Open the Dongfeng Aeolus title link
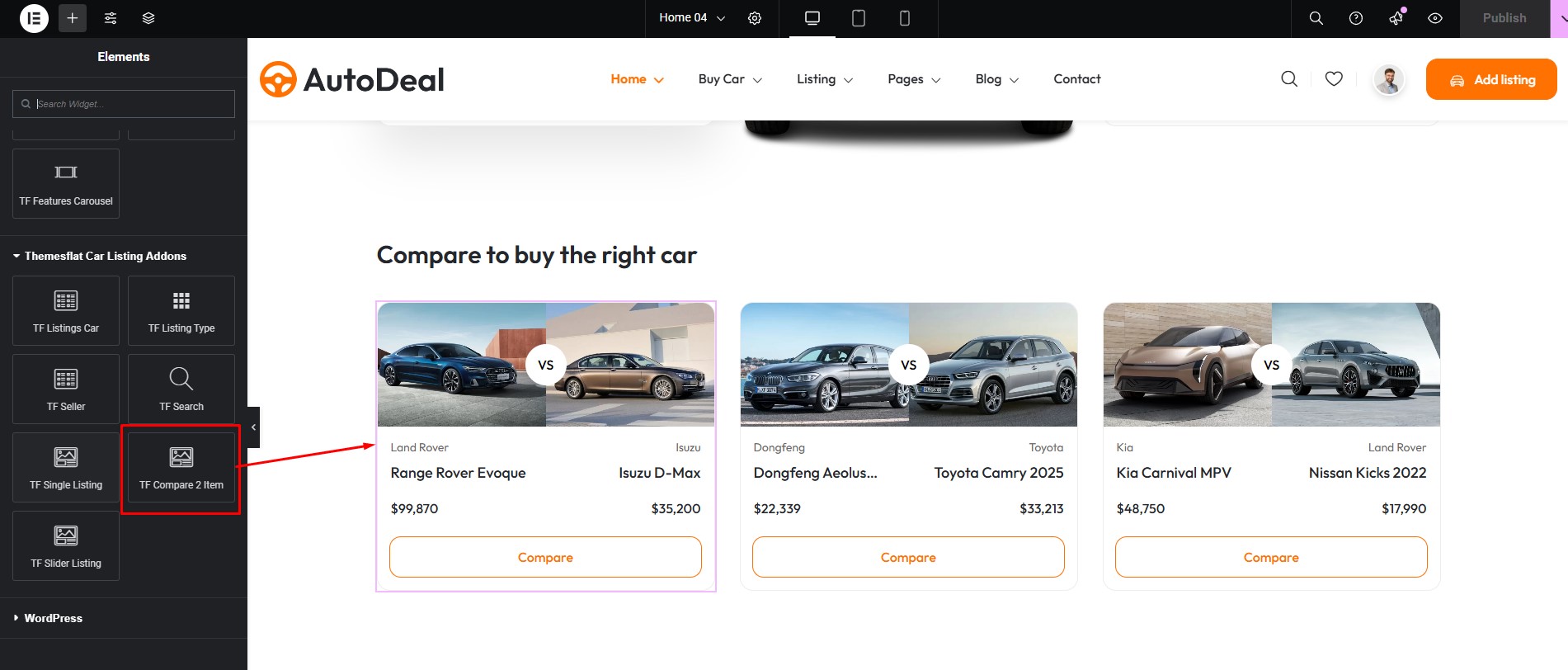This screenshot has height=670, width=1568. pos(815,473)
